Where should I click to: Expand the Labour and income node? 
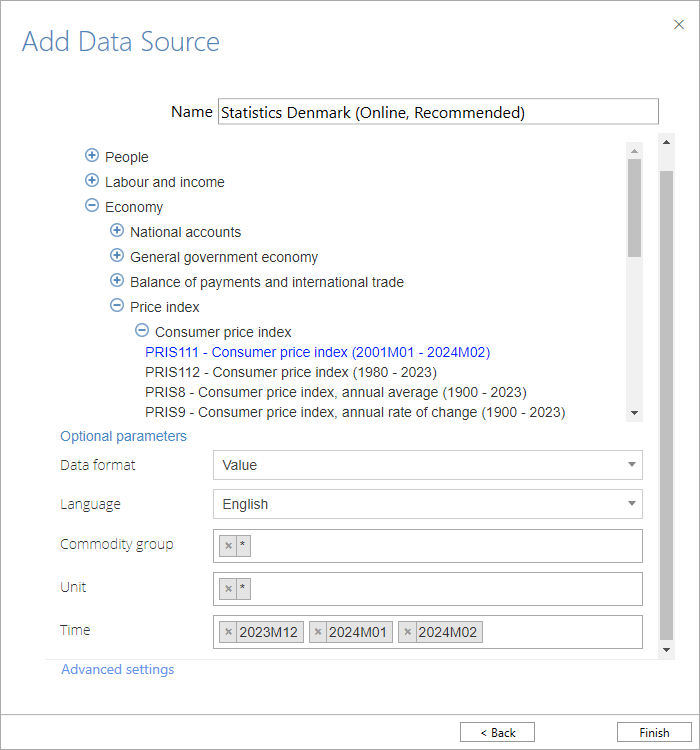92,180
